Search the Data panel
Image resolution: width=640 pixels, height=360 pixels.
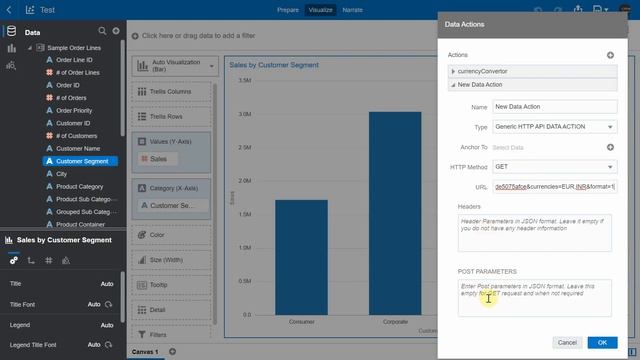pos(102,31)
